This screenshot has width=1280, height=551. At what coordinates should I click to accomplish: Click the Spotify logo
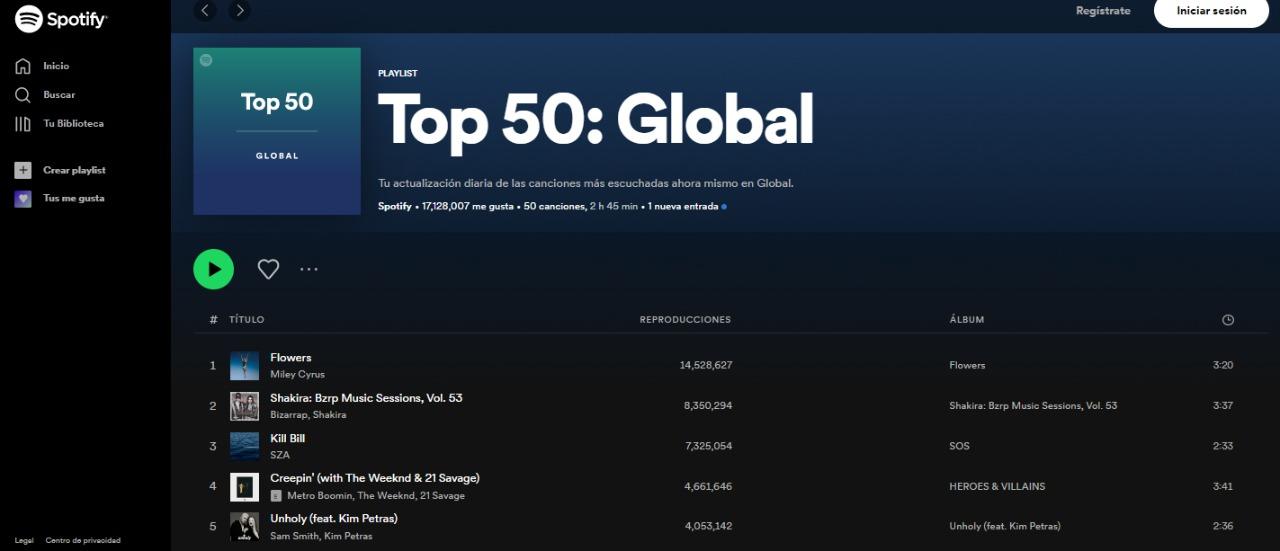(x=61, y=18)
